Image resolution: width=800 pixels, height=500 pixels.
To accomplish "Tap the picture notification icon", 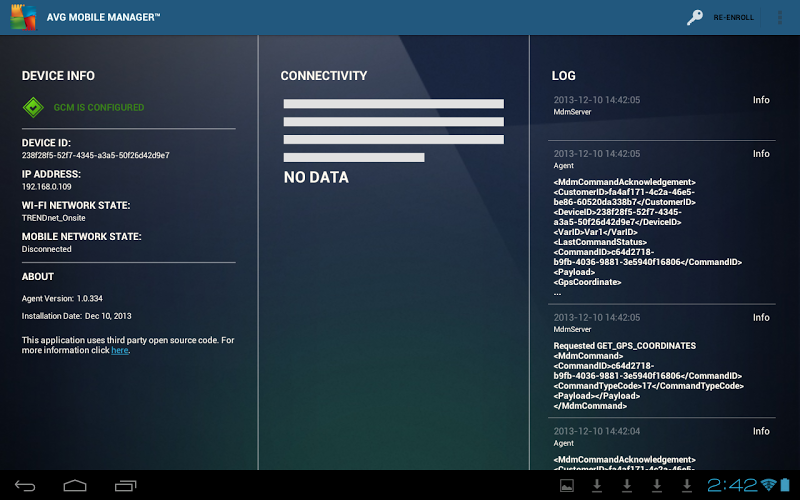I will (x=567, y=486).
